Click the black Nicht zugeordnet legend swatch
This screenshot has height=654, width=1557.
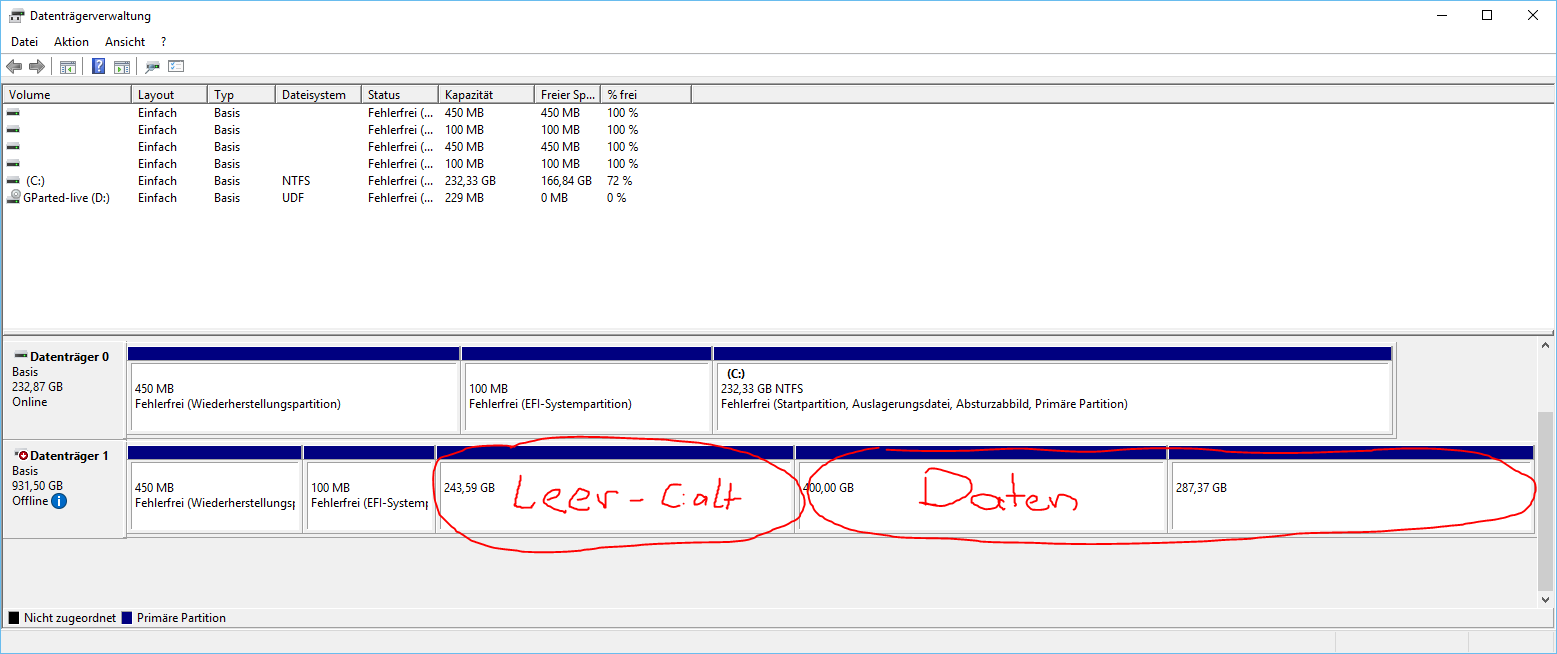coord(13,618)
